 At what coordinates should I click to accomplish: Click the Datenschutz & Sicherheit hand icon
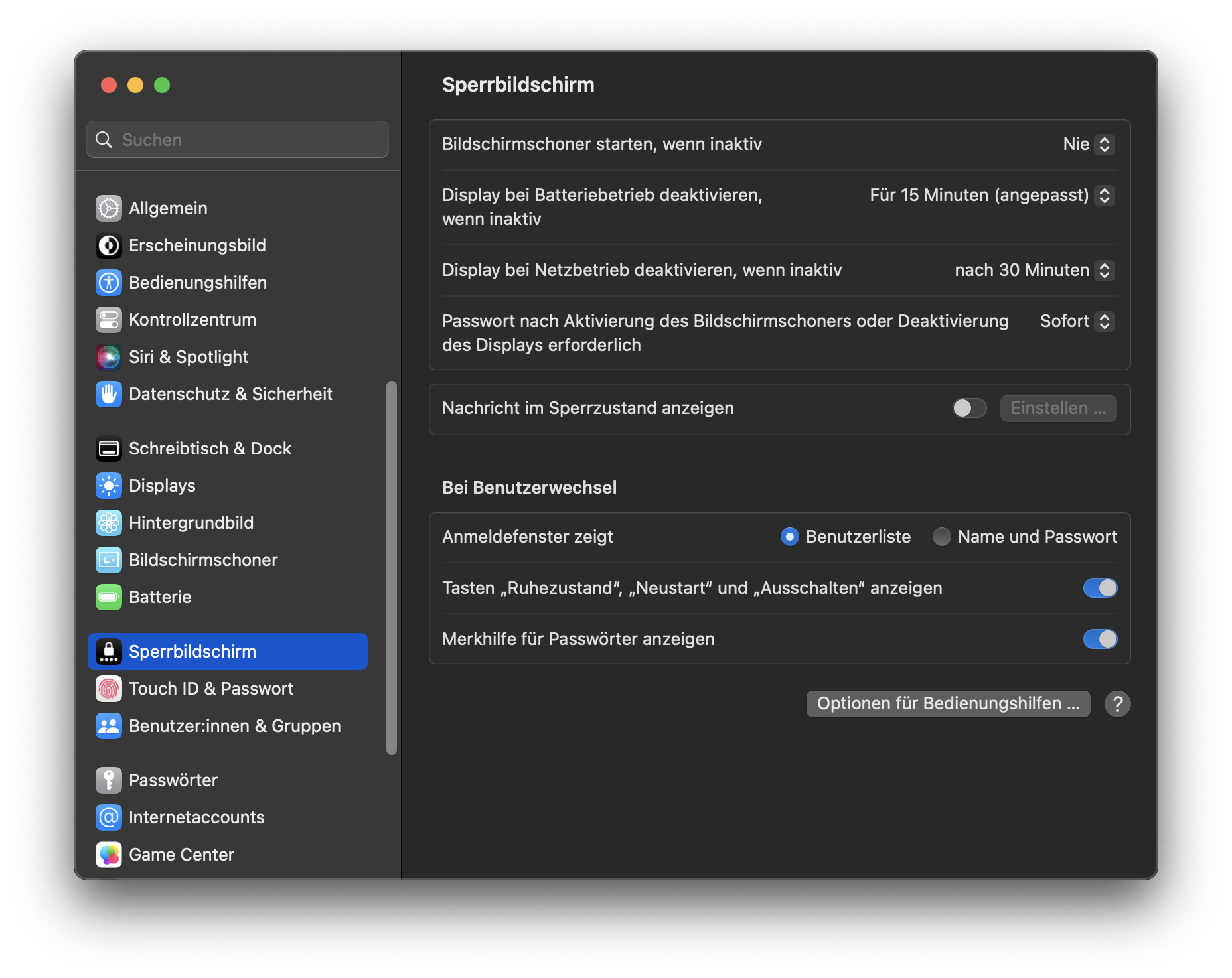click(109, 394)
